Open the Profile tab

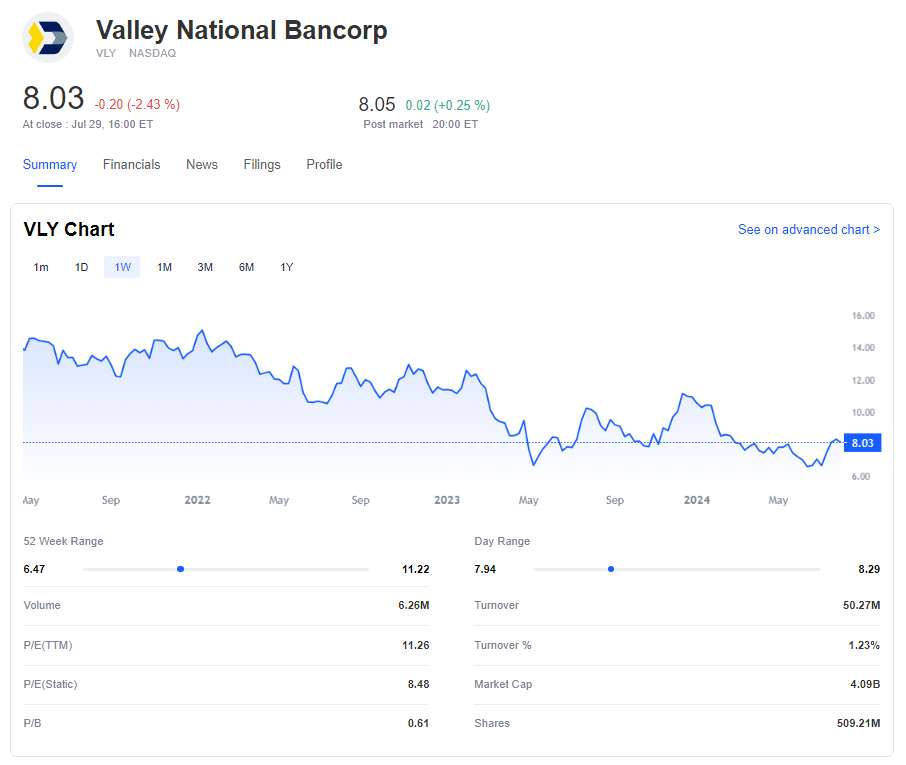tap(324, 165)
